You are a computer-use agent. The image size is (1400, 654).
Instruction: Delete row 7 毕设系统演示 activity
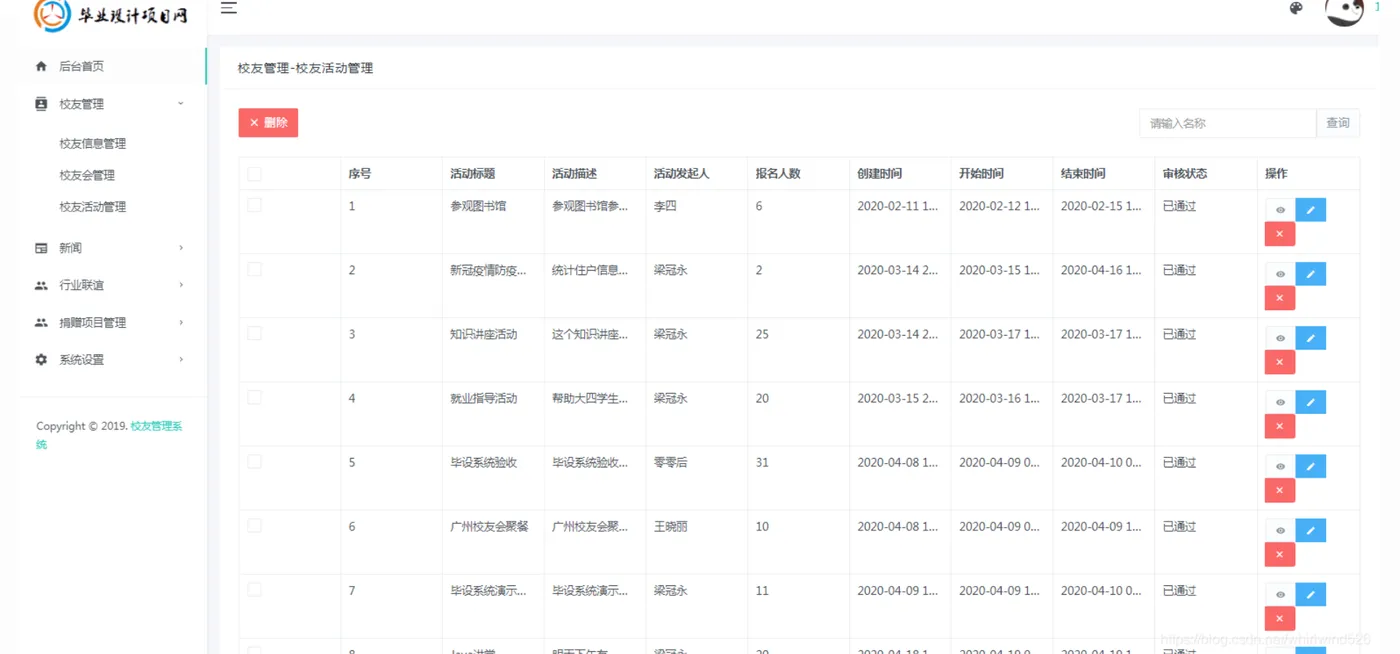tap(1280, 618)
